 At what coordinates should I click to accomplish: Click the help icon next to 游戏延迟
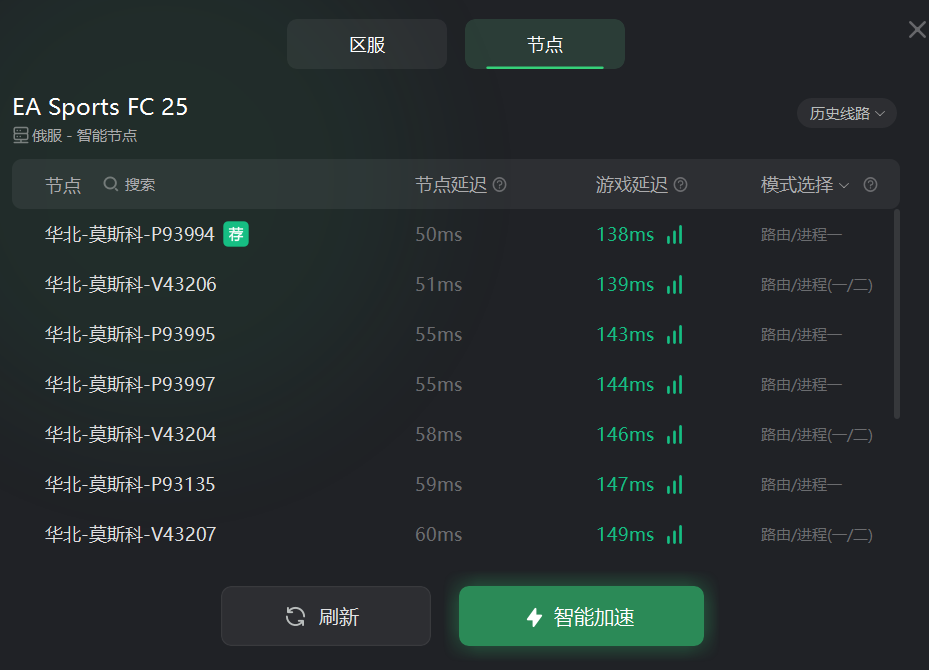pos(681,185)
